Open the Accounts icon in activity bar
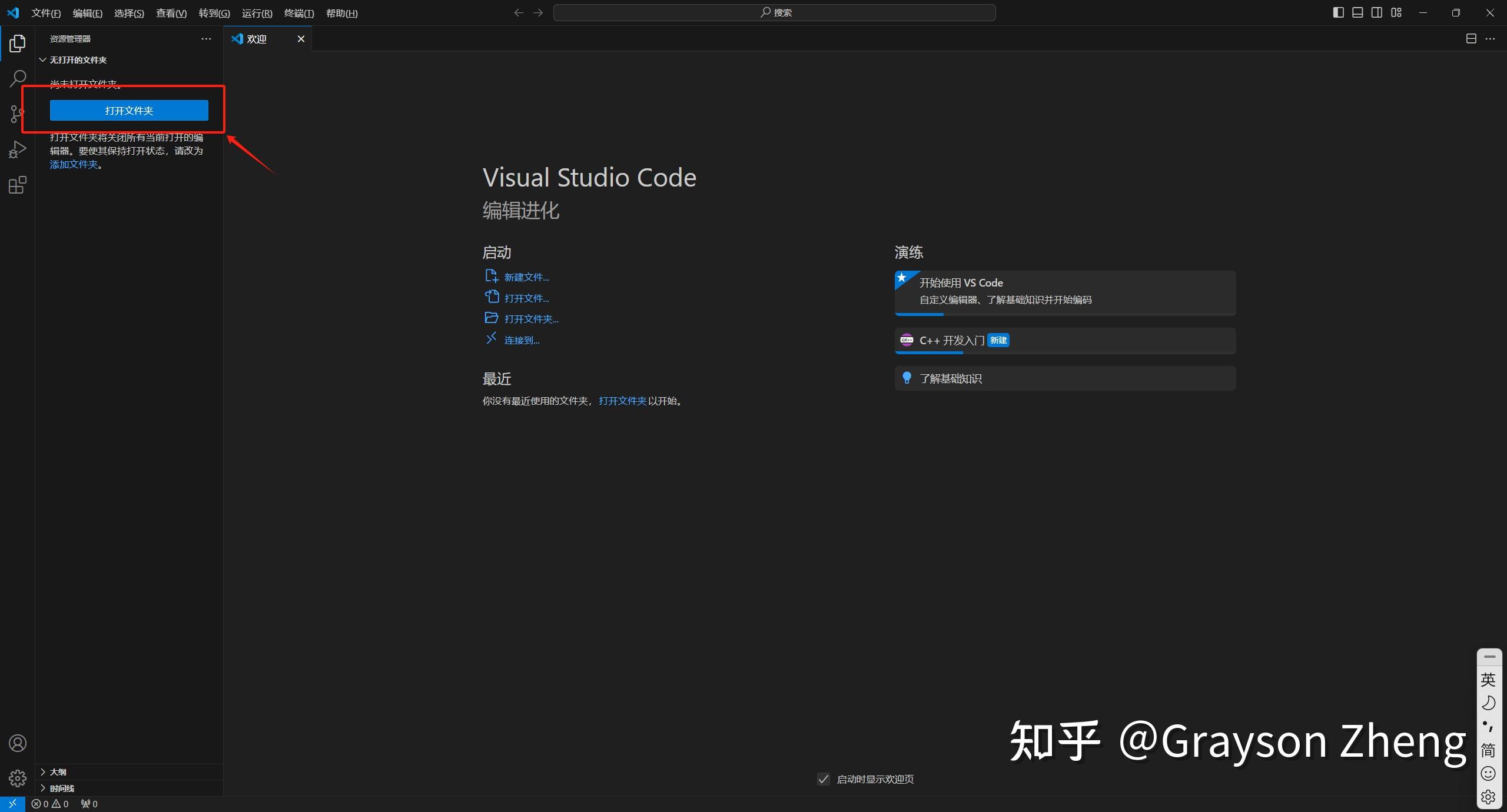This screenshot has height=812, width=1507. point(18,743)
